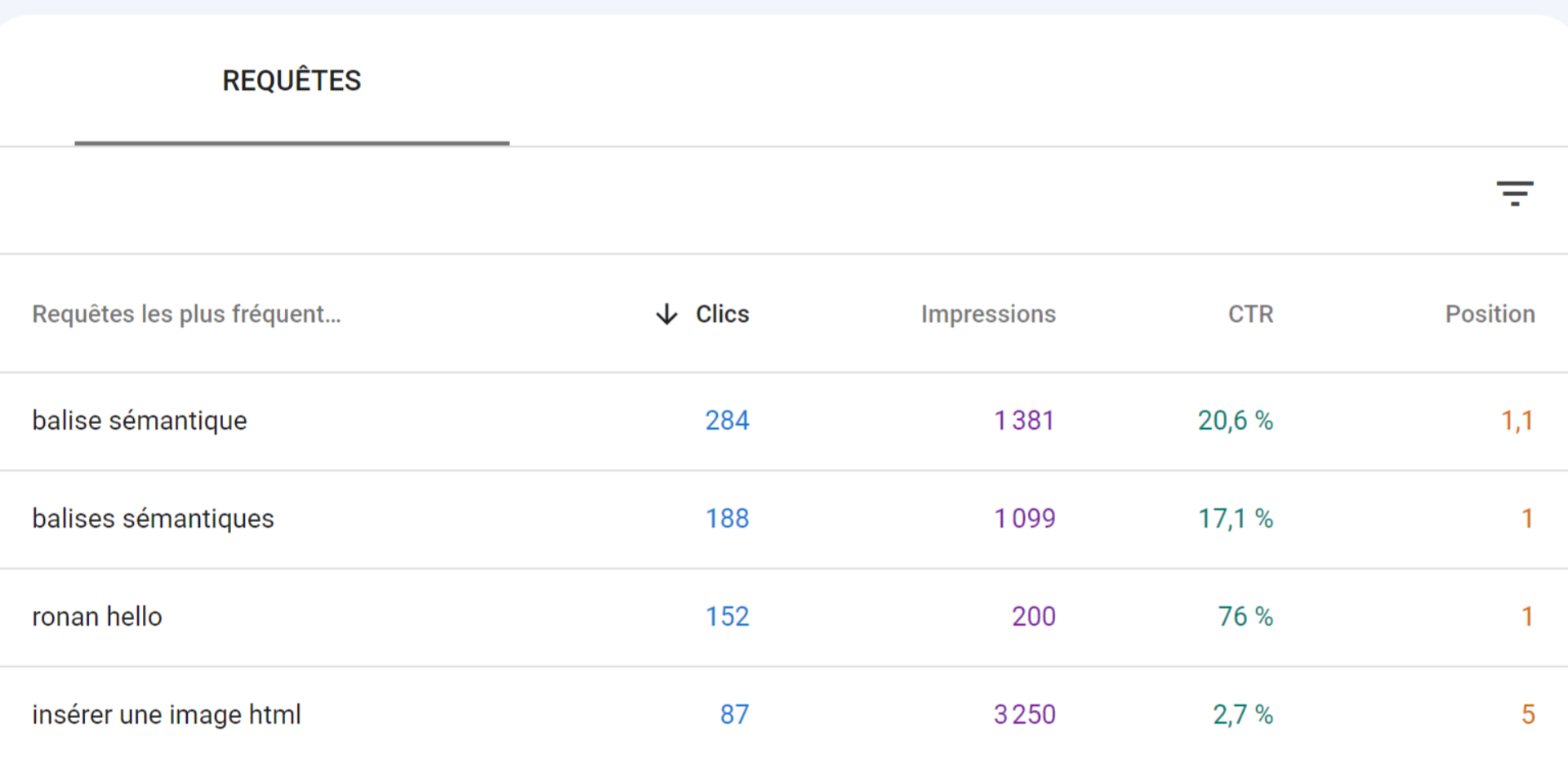
Task: Click the clicks value 87
Action: (733, 714)
